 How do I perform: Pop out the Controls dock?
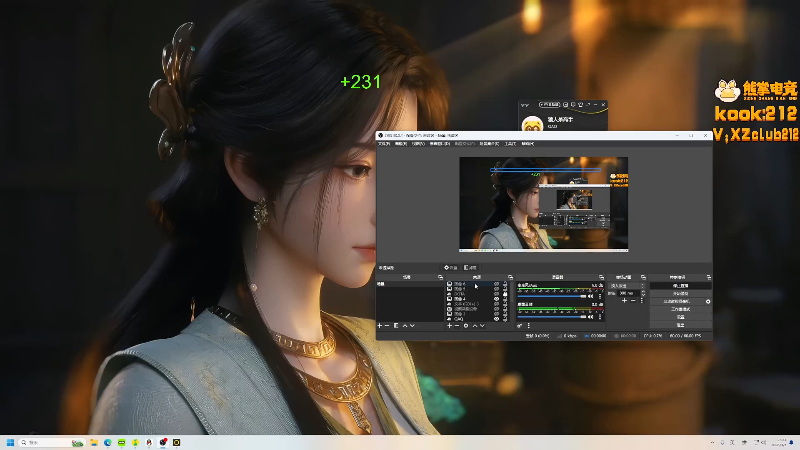click(x=709, y=277)
